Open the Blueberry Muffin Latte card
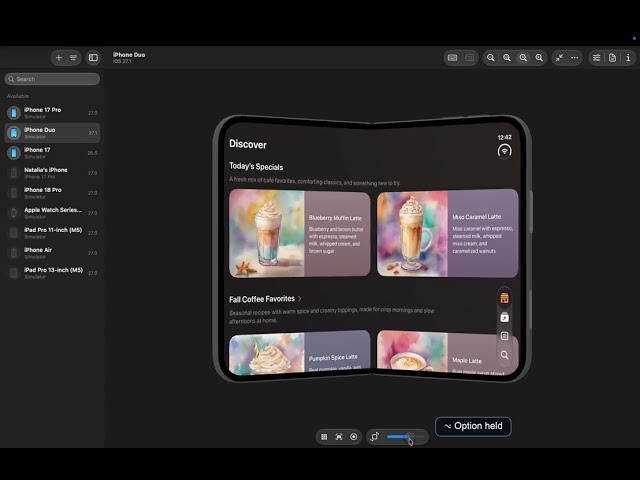The height and width of the screenshot is (480, 640). [x=300, y=233]
